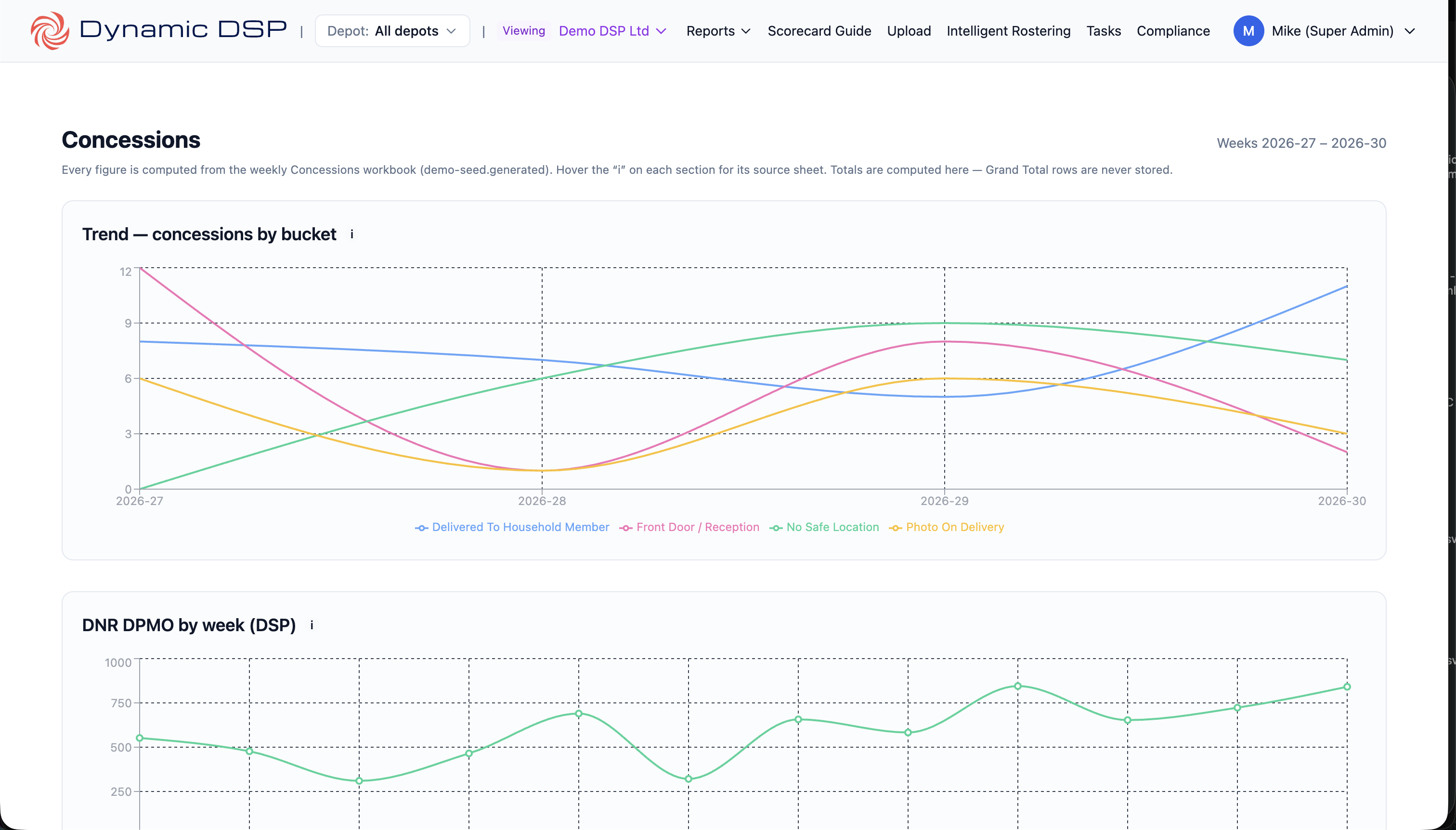This screenshot has width=1456, height=830.
Task: Toggle Delivered To Household Member legend series
Action: 512,527
